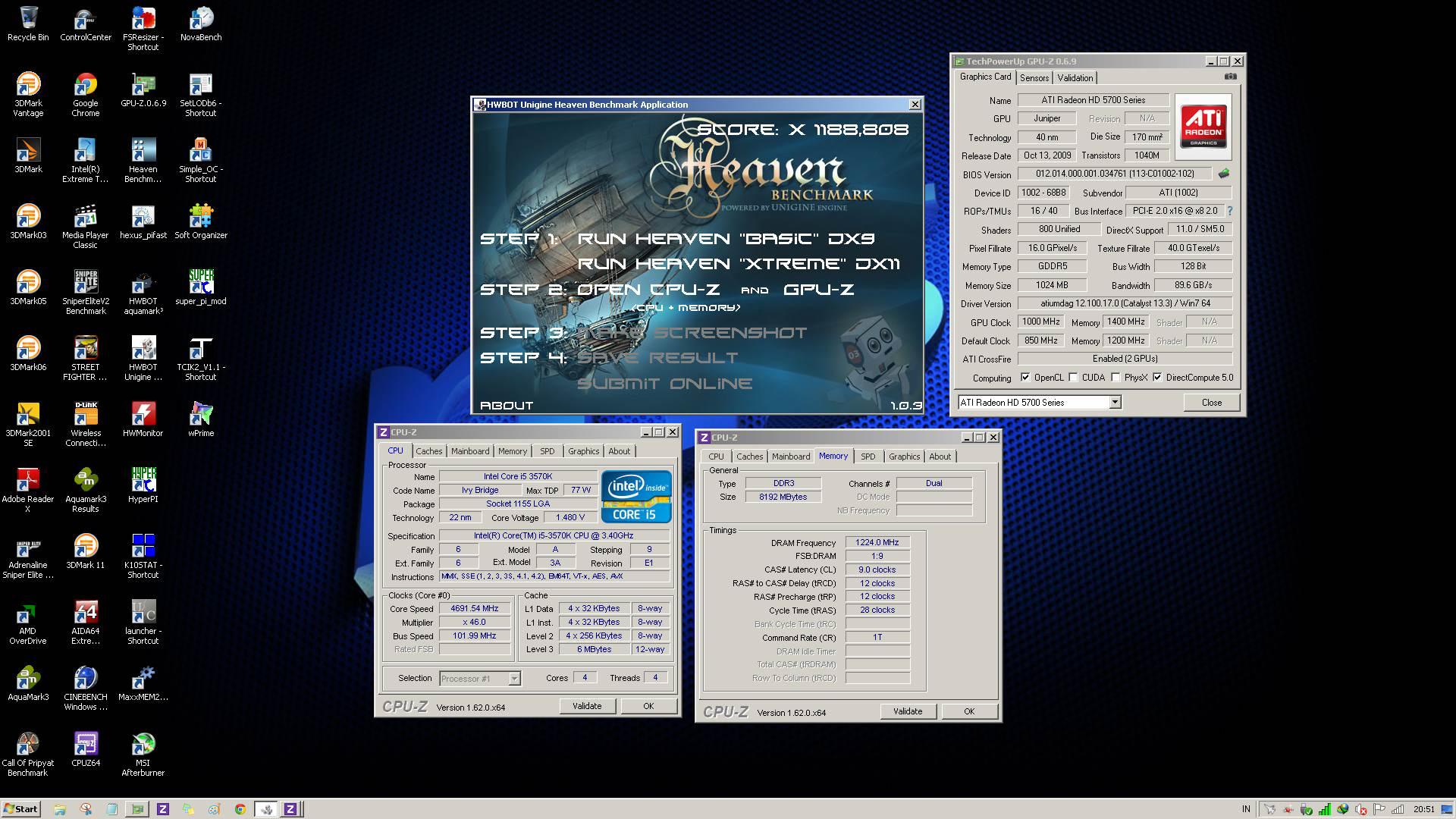Click Submit Online in Heaven window
1456x819 pixels.
tap(664, 384)
